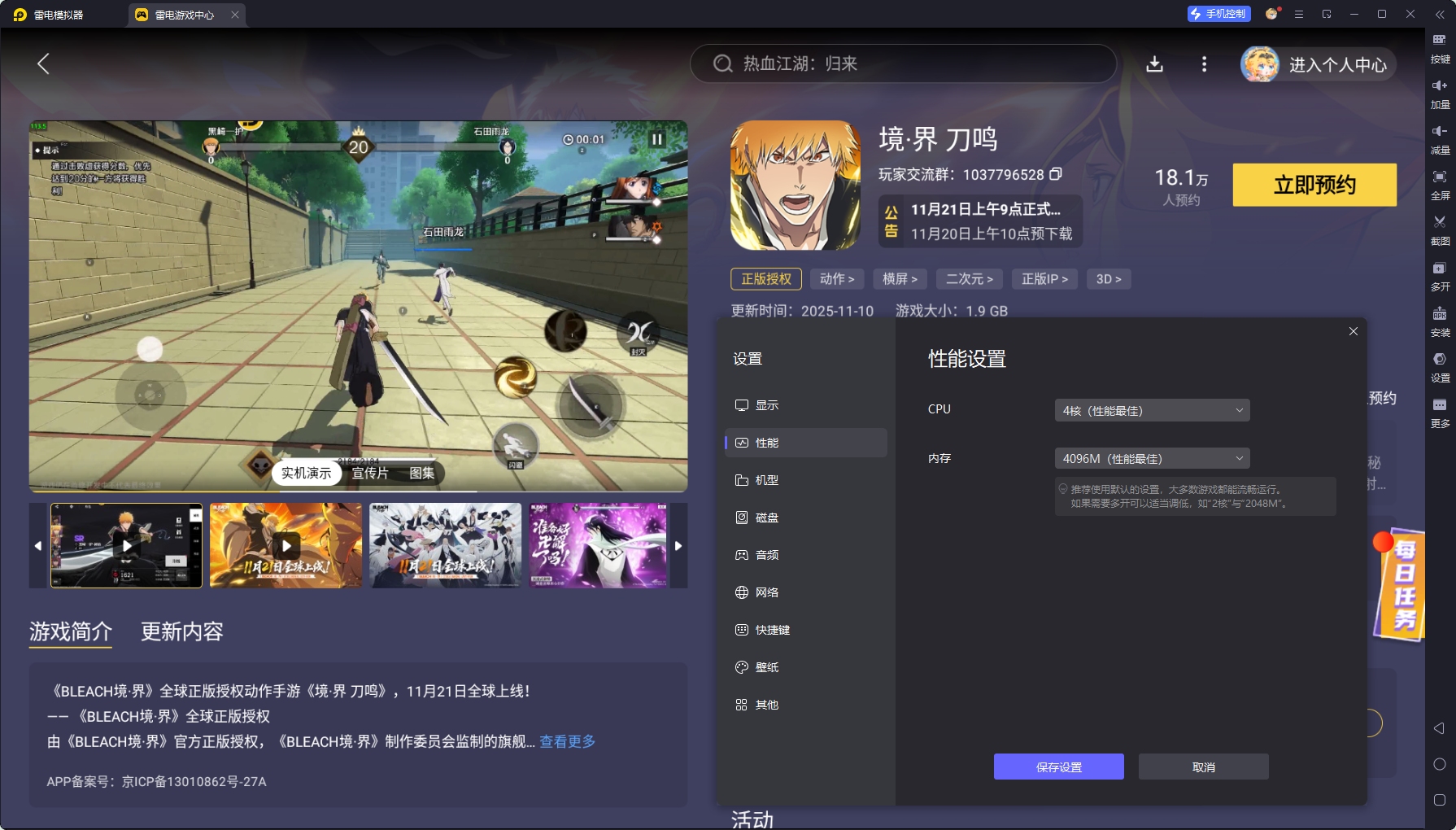Focus the 热血江湖：归来 search field
Screen dimensions: 1456x830
point(903,63)
